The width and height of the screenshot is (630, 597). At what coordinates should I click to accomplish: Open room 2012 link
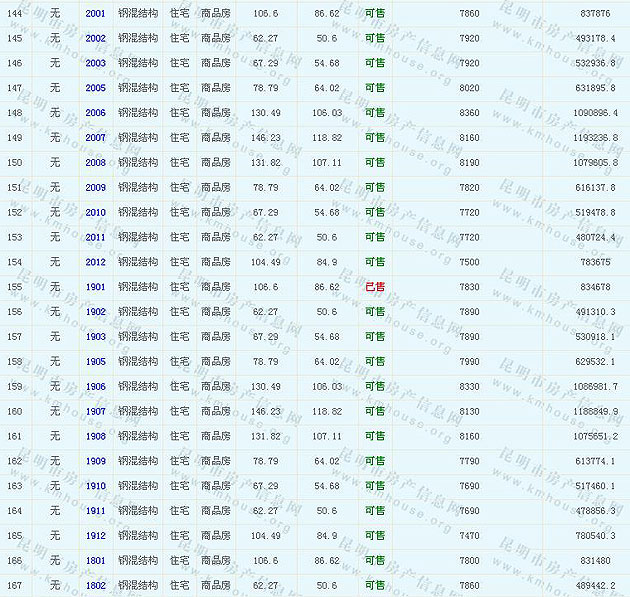pyautogui.click(x=95, y=262)
